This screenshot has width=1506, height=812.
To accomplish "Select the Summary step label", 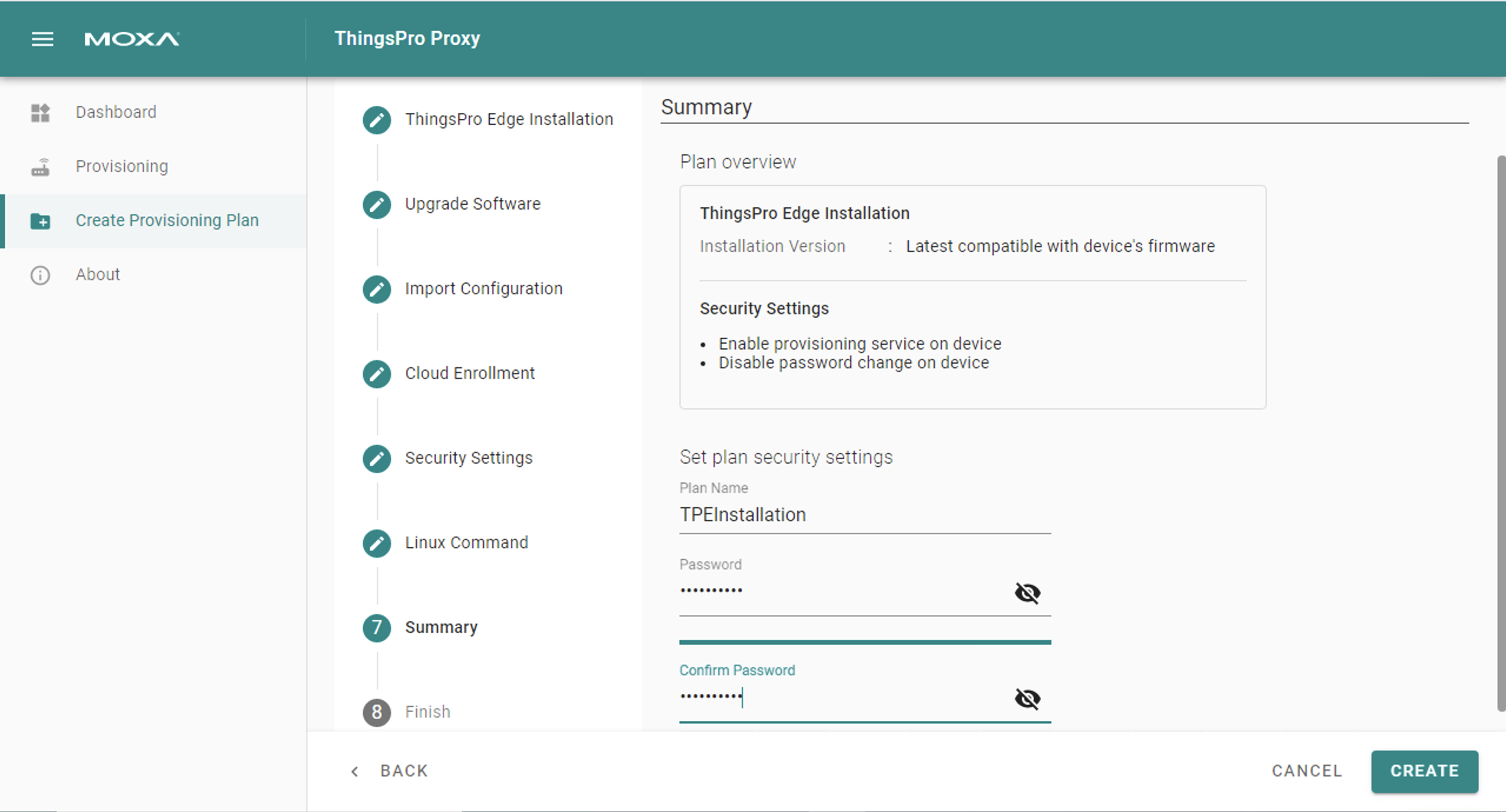I will [441, 627].
